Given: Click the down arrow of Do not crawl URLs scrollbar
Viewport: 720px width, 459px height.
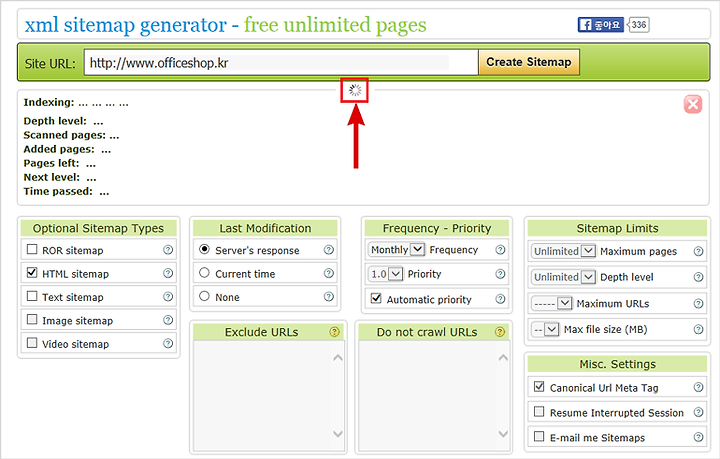Looking at the screenshot, I should (x=503, y=434).
